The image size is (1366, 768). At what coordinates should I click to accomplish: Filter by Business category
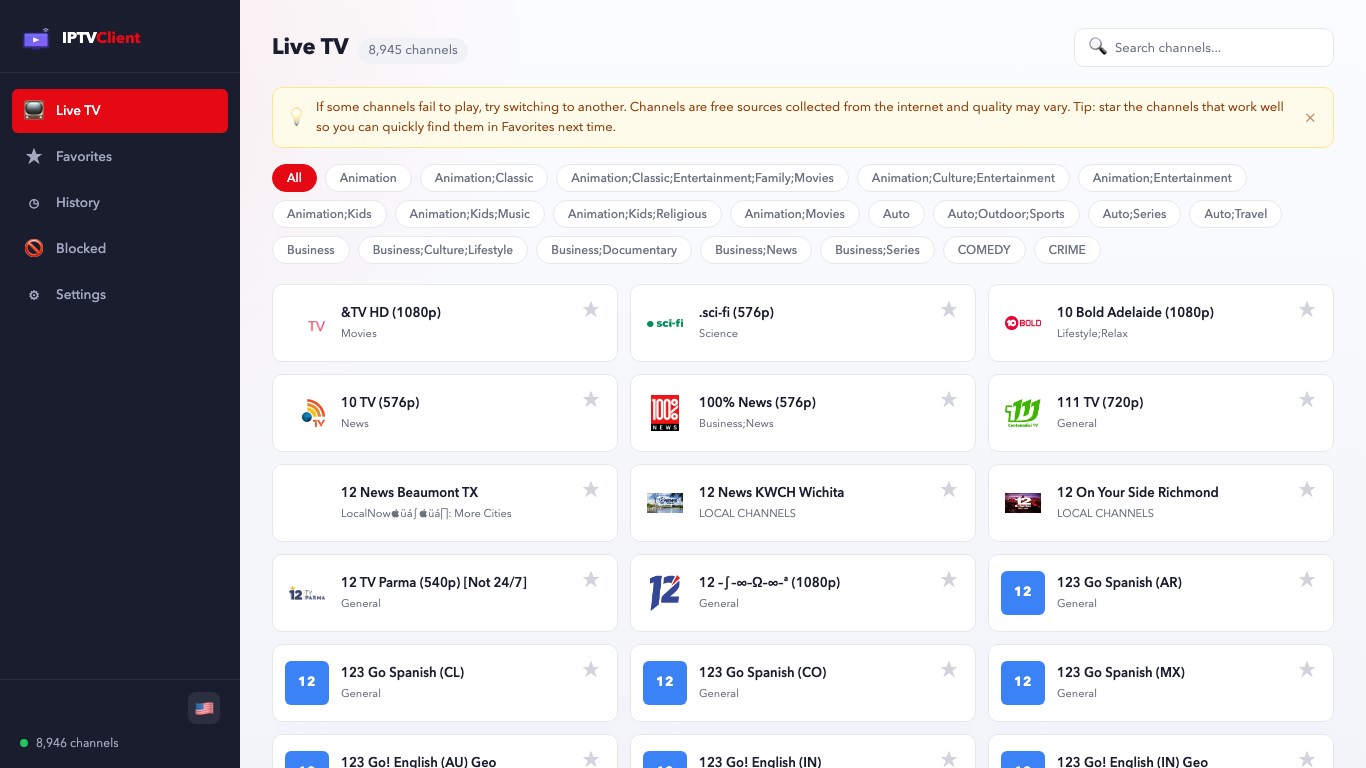coord(311,250)
